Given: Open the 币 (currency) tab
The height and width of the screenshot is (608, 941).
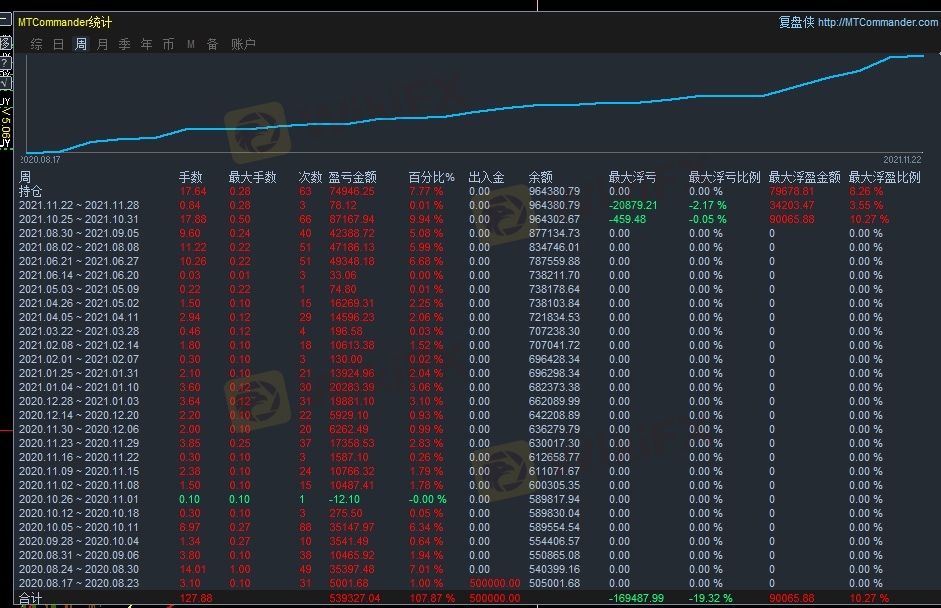Looking at the screenshot, I should coord(168,44).
